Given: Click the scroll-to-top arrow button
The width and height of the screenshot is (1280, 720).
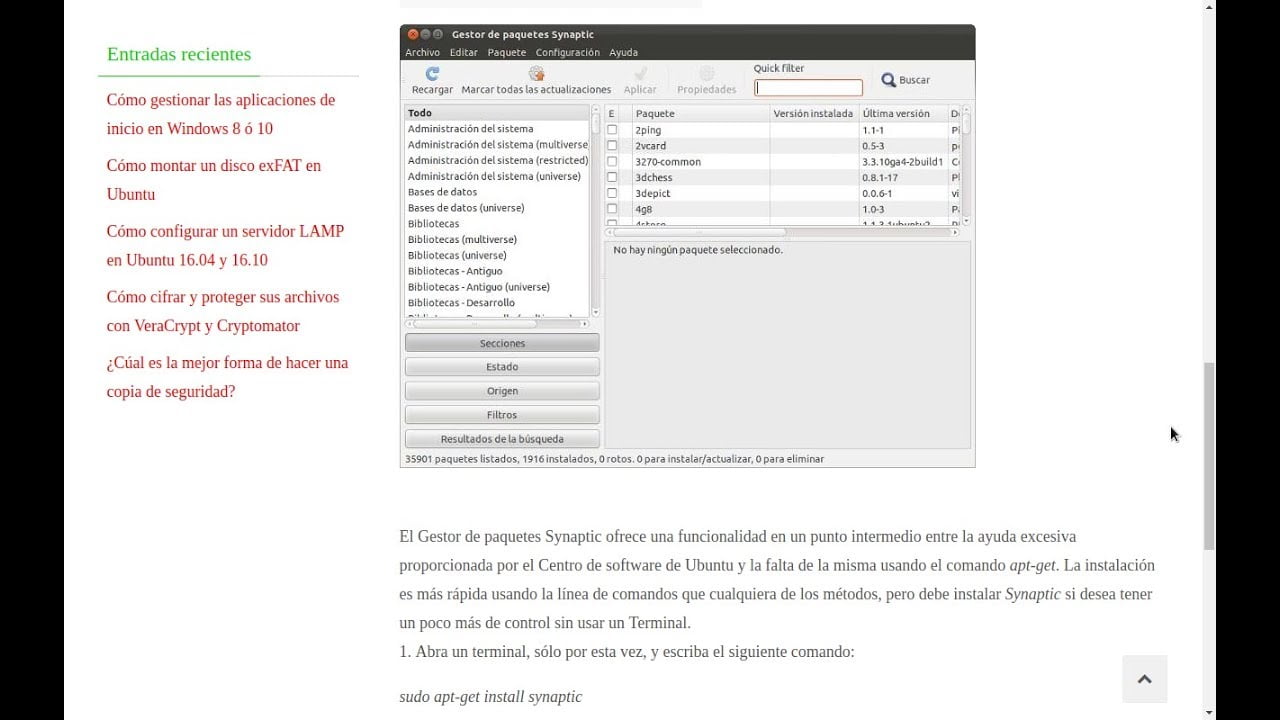Looking at the screenshot, I should coord(1145,679).
